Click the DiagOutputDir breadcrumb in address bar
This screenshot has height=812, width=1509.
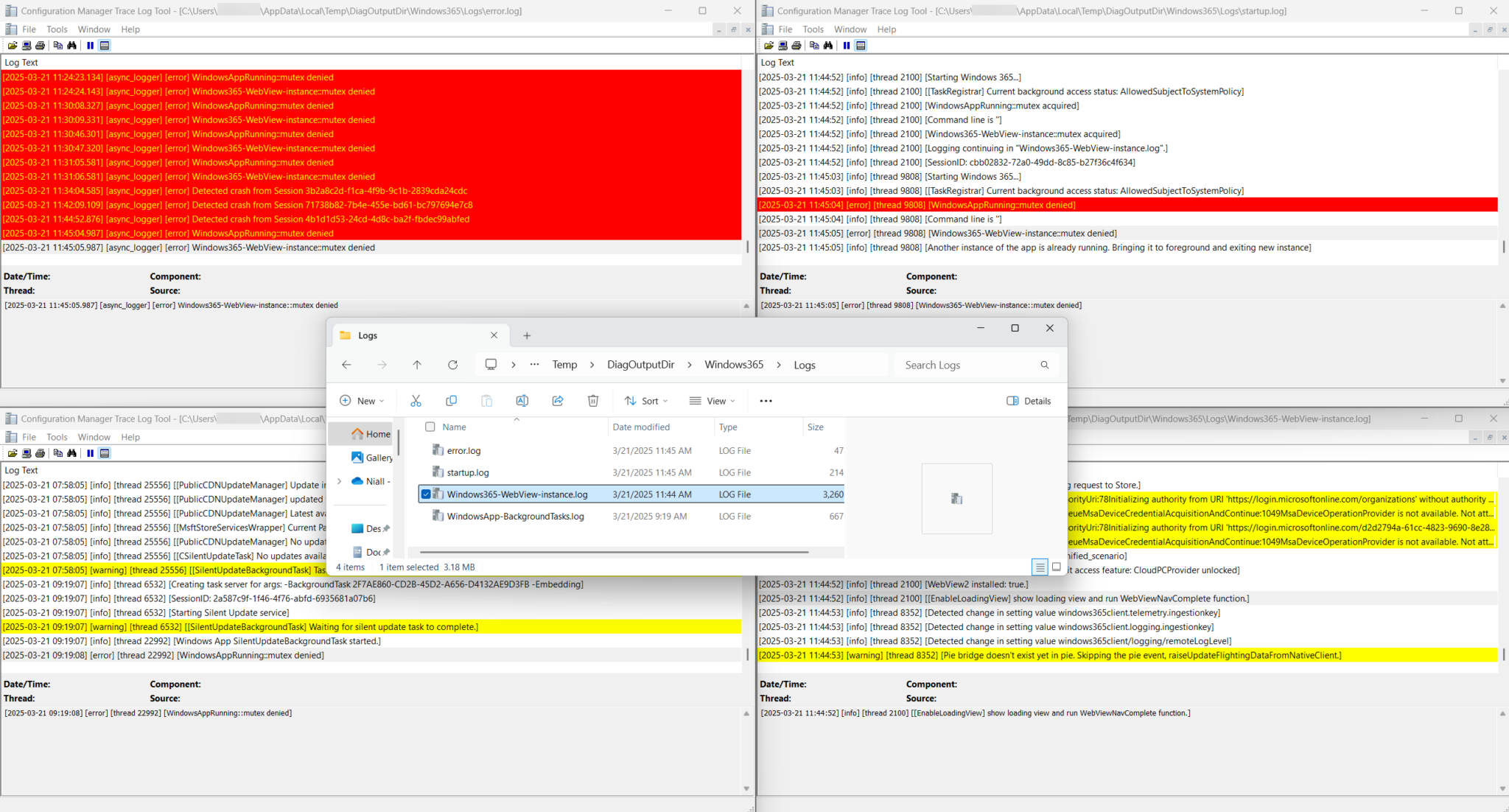click(x=641, y=365)
